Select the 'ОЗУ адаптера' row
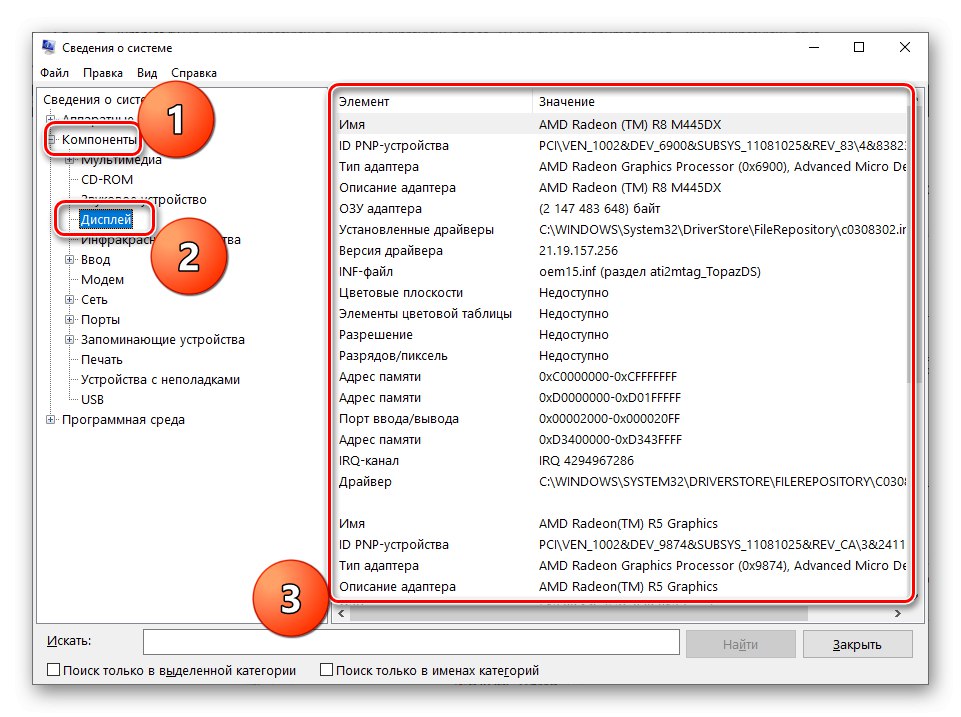961x717 pixels. (621, 208)
